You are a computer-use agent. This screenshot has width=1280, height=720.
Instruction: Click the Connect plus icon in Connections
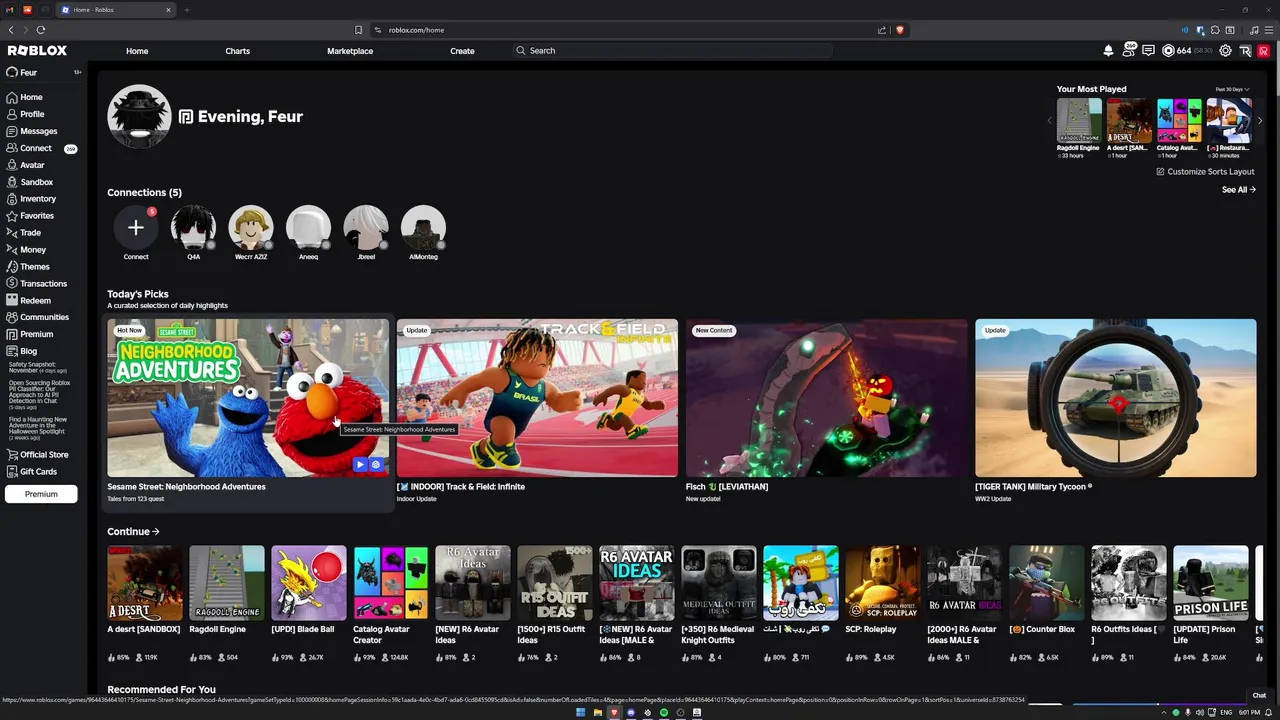pyautogui.click(x=136, y=228)
